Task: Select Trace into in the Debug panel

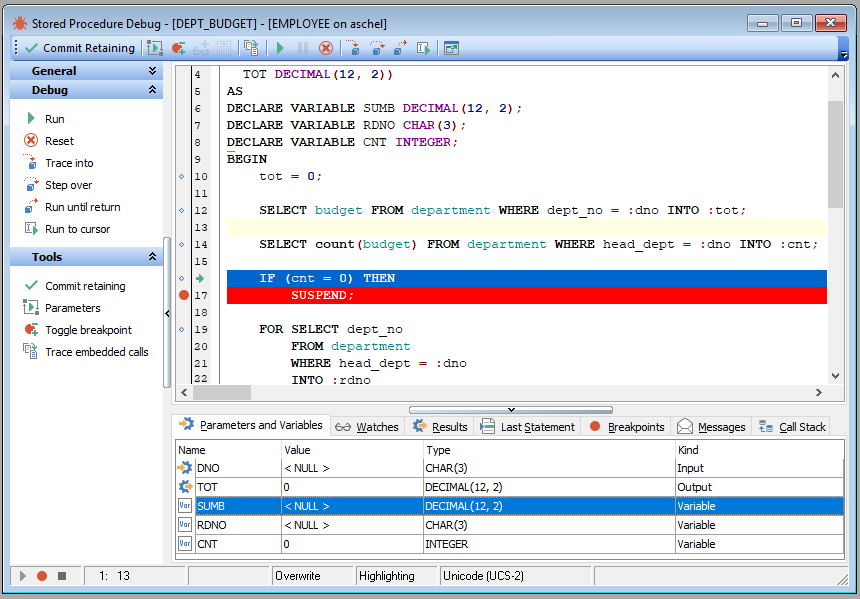Action: pyautogui.click(x=60, y=163)
